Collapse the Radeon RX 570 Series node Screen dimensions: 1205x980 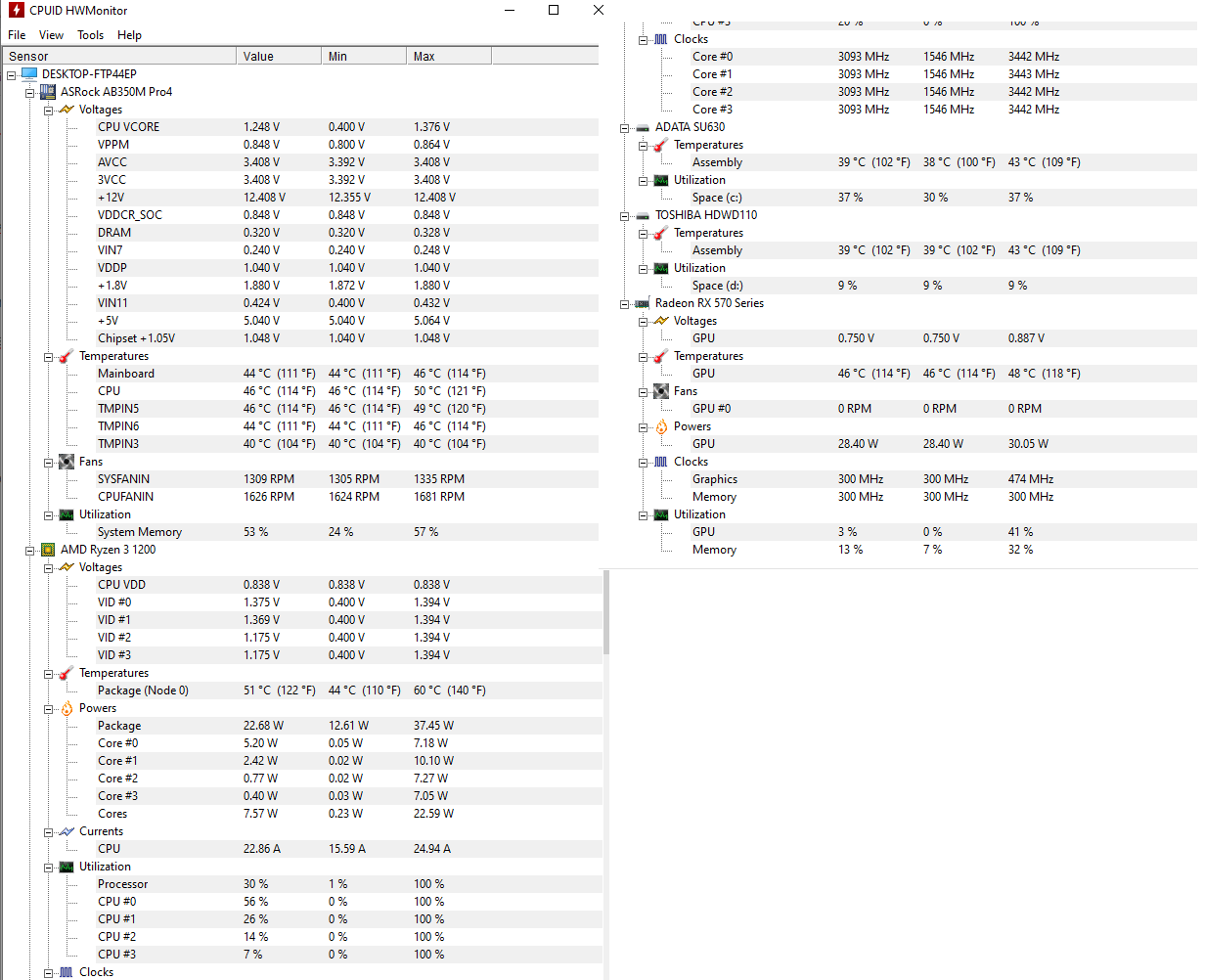point(625,304)
